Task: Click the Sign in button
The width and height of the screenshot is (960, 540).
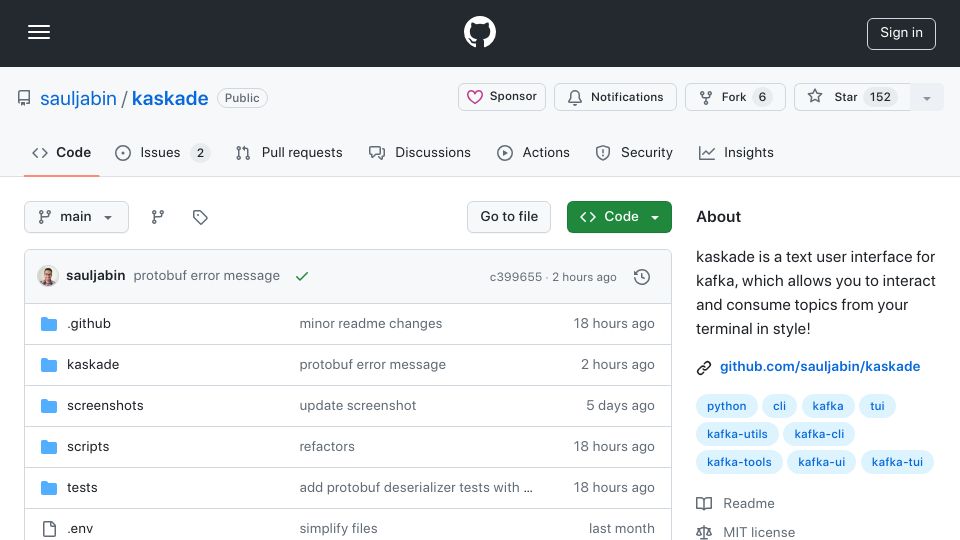Action: [901, 34]
